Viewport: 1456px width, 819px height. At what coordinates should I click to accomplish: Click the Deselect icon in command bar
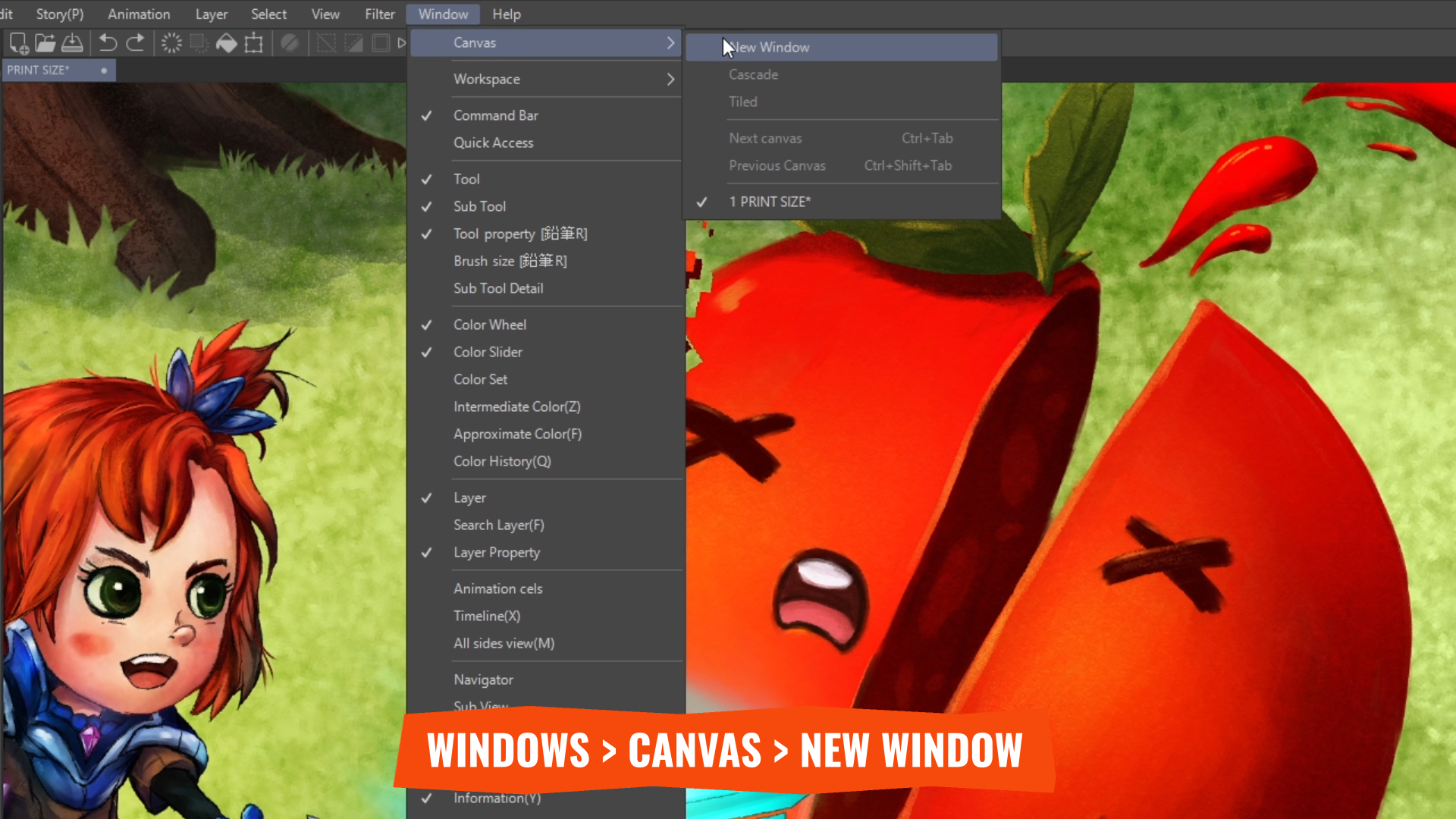tap(326, 43)
